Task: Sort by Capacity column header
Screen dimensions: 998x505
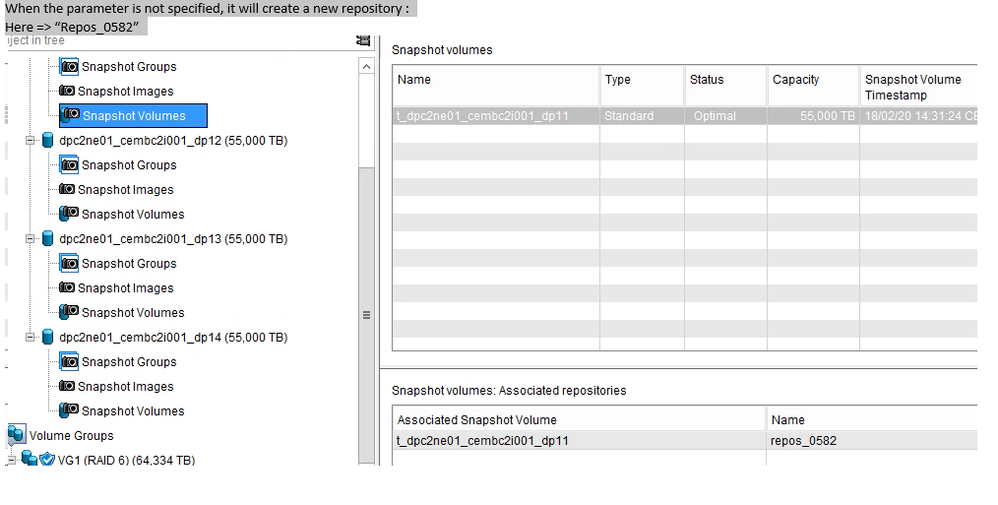Action: 813,86
